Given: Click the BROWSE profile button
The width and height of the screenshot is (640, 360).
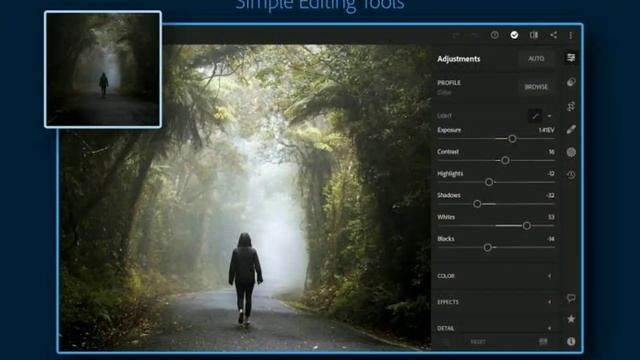Looking at the screenshot, I should click(x=536, y=87).
